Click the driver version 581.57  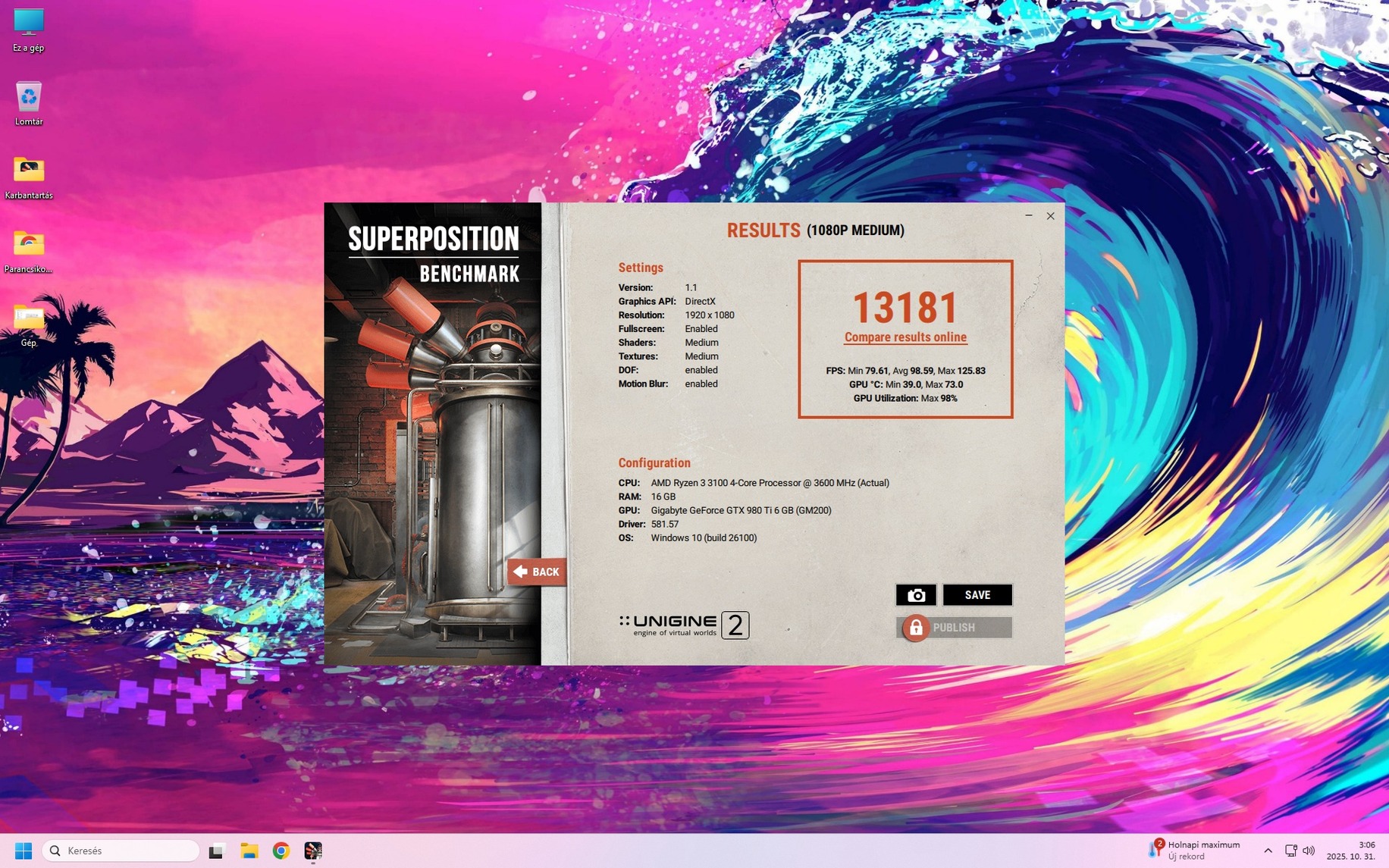point(664,524)
